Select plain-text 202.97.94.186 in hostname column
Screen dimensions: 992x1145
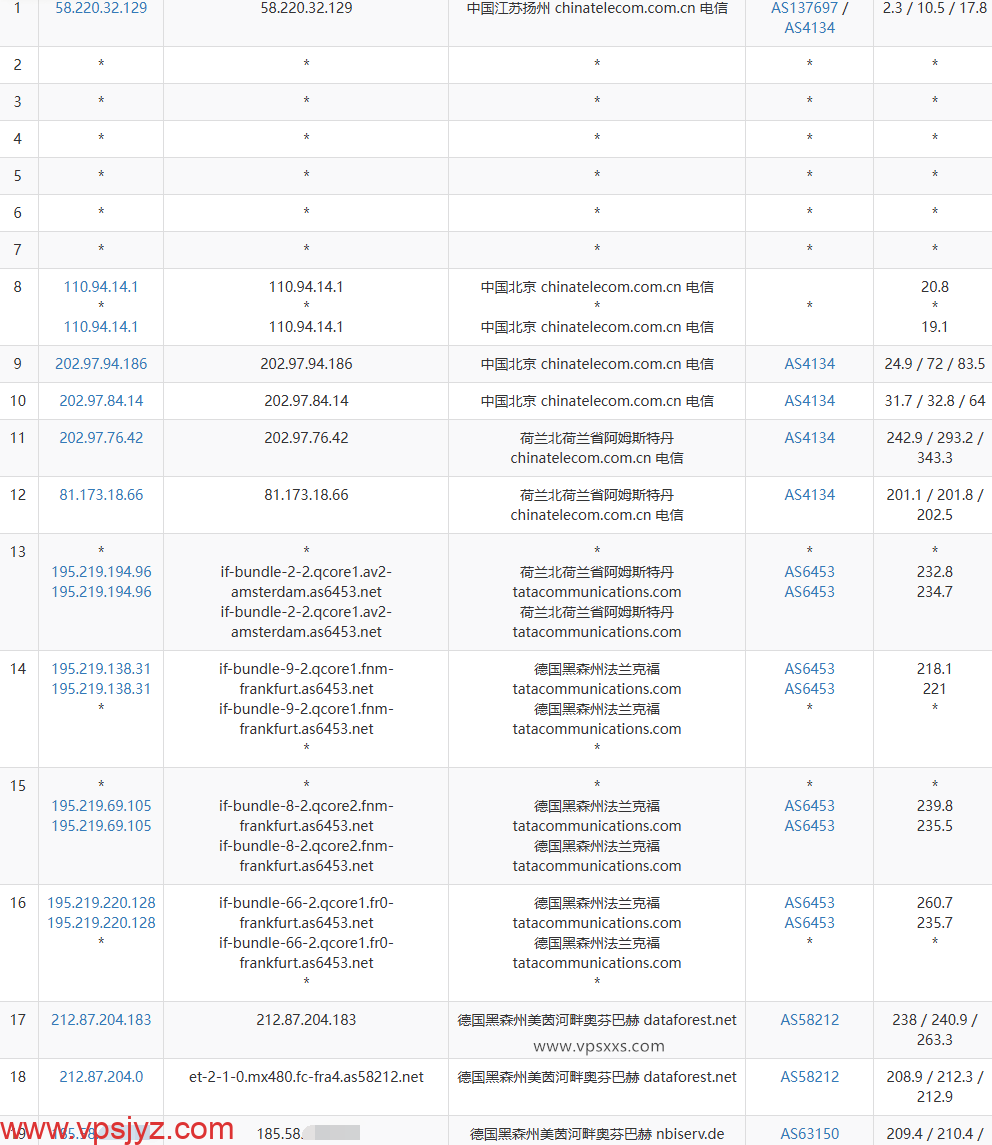306,364
